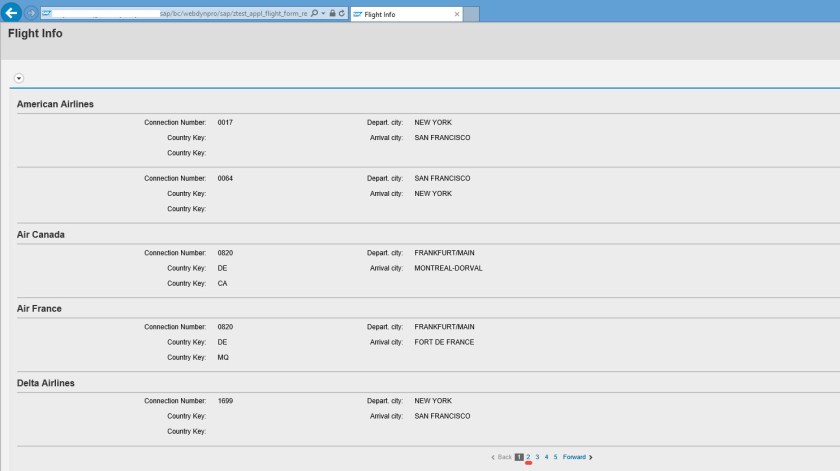
Task: Click the Flight Info page title
Action: [x=35, y=33]
